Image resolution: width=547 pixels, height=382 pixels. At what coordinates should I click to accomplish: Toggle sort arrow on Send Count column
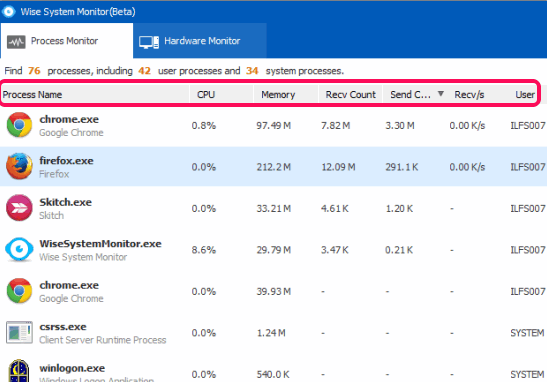coord(441,93)
